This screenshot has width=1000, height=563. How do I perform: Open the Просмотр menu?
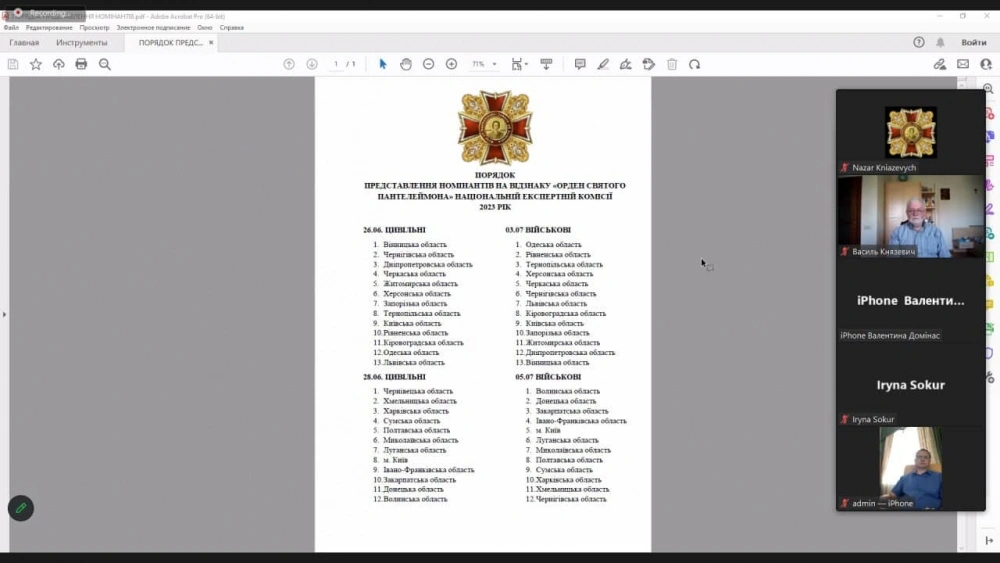[x=94, y=27]
